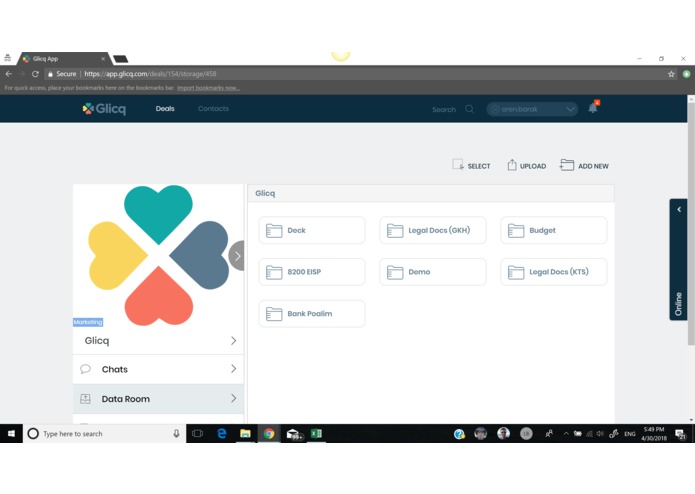The height and width of the screenshot is (494, 695).
Task: Click the browser address bar URL
Action: click(150, 74)
